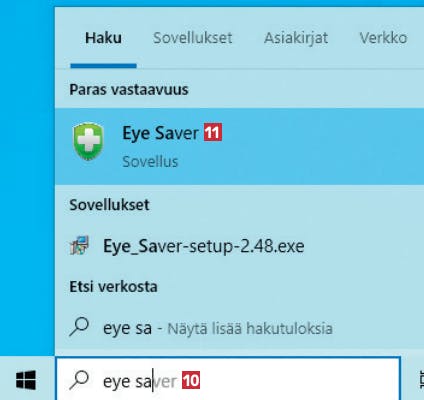Select the Haku tab

click(103, 38)
